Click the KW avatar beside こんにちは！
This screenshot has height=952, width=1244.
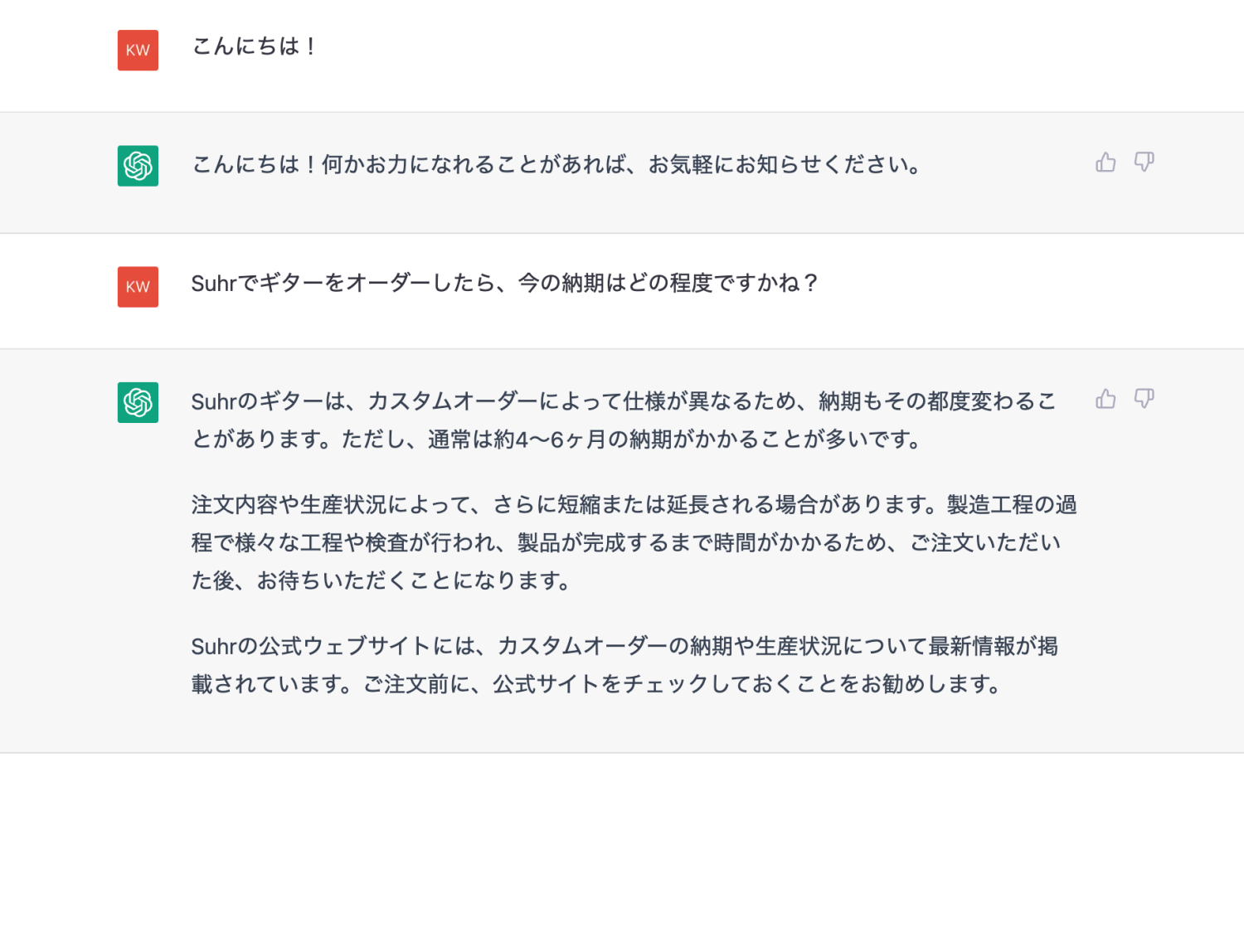[x=138, y=51]
